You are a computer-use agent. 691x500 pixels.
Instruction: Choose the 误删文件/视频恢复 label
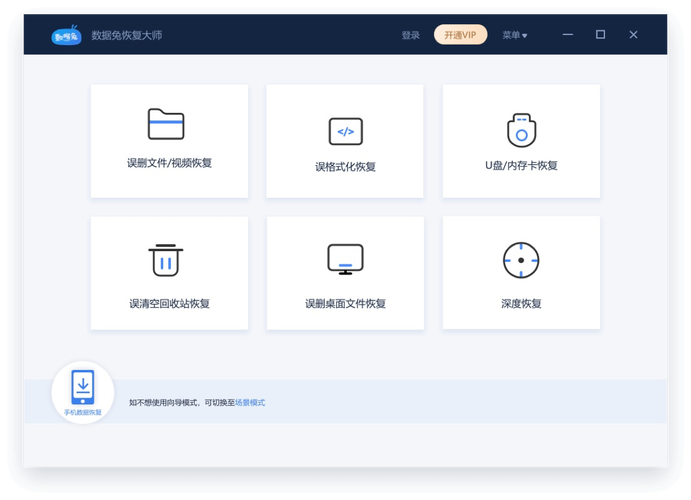click(169, 163)
